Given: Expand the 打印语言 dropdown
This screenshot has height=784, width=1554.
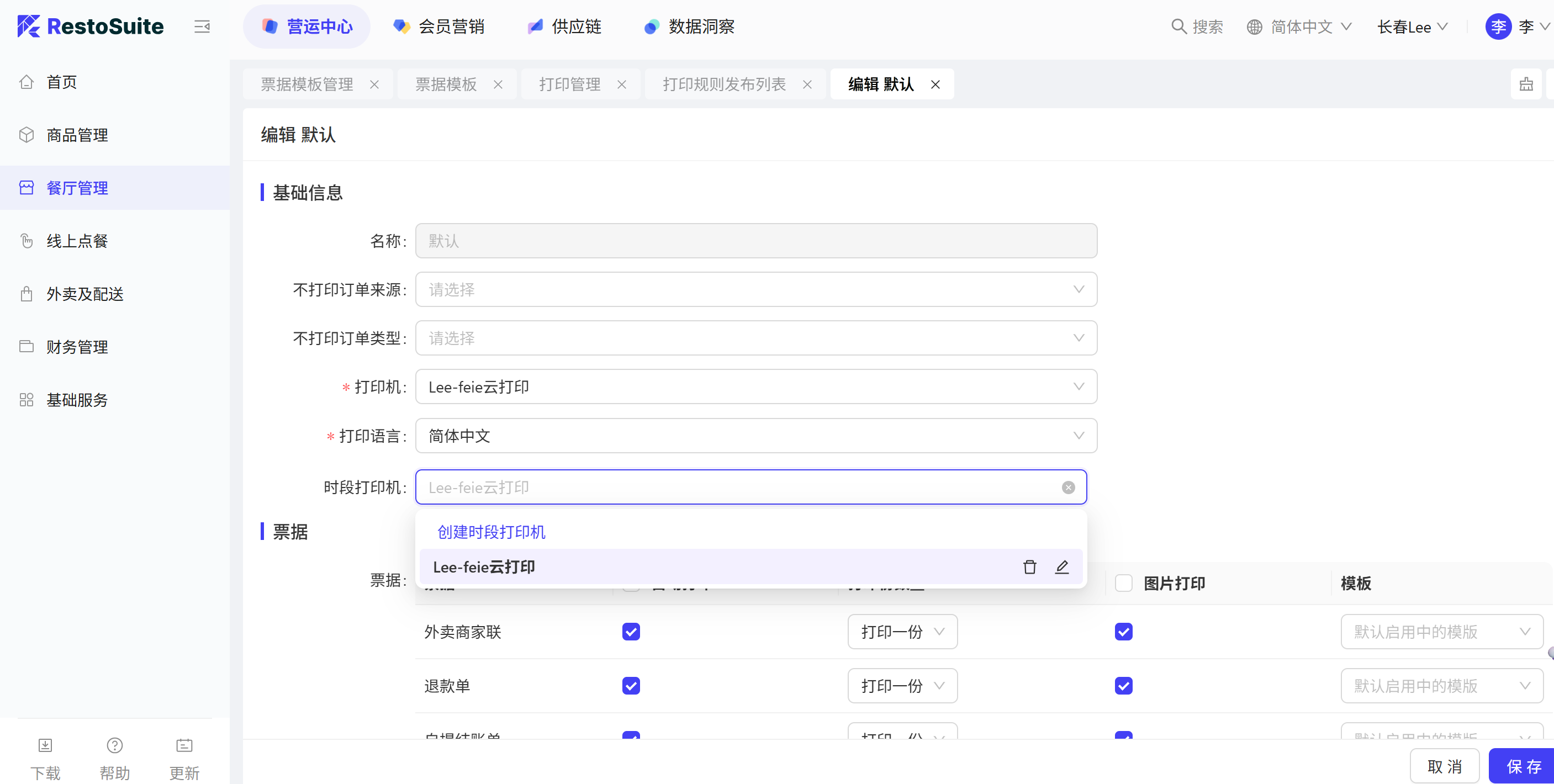Looking at the screenshot, I should tap(755, 436).
